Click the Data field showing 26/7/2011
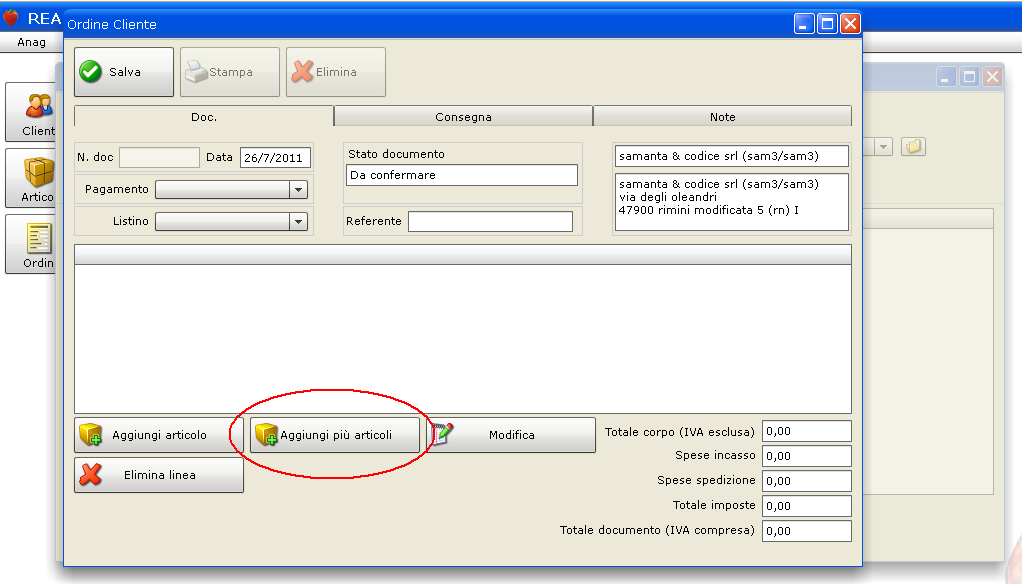 pos(275,157)
